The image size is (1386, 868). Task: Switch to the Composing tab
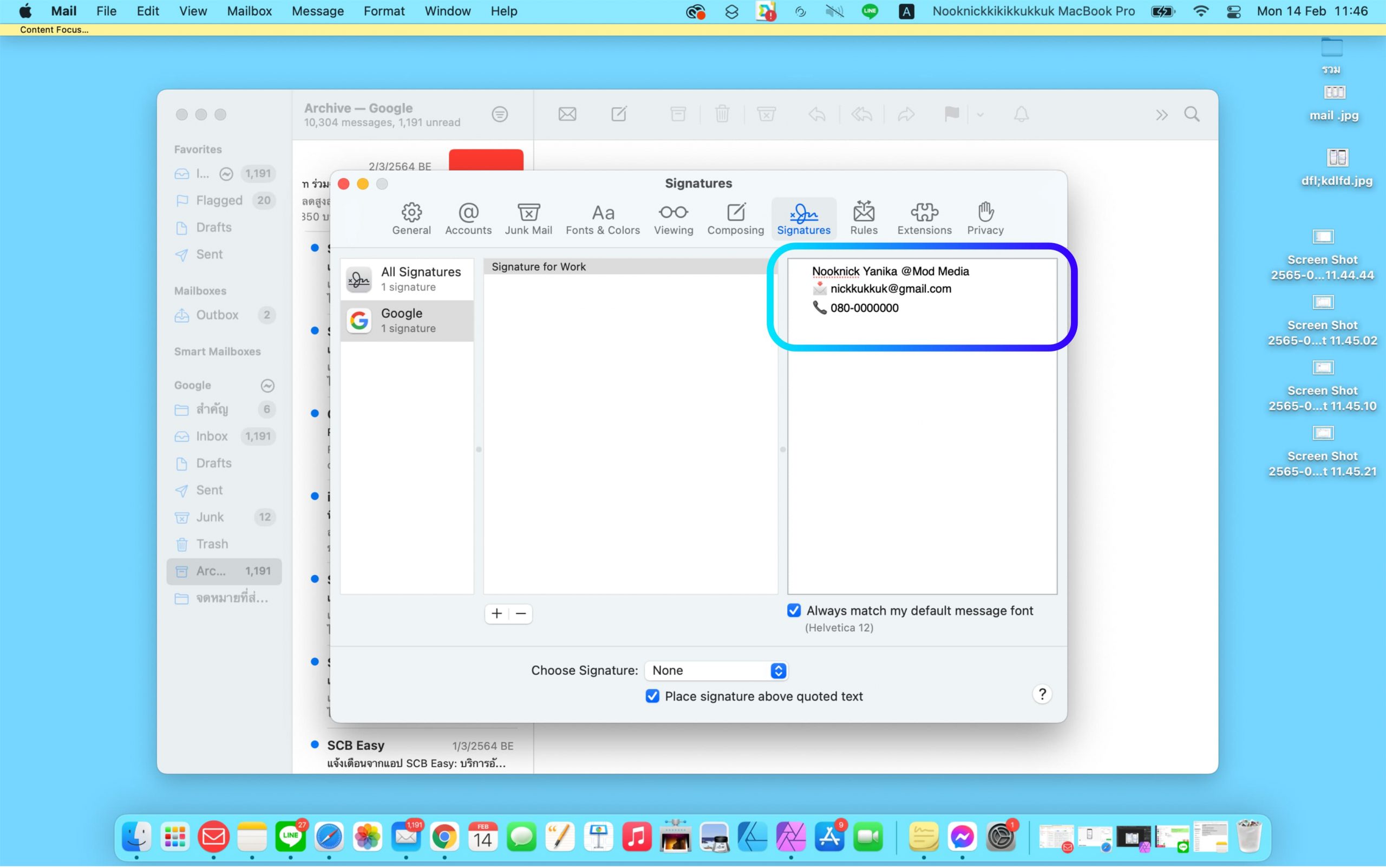pyautogui.click(x=735, y=218)
